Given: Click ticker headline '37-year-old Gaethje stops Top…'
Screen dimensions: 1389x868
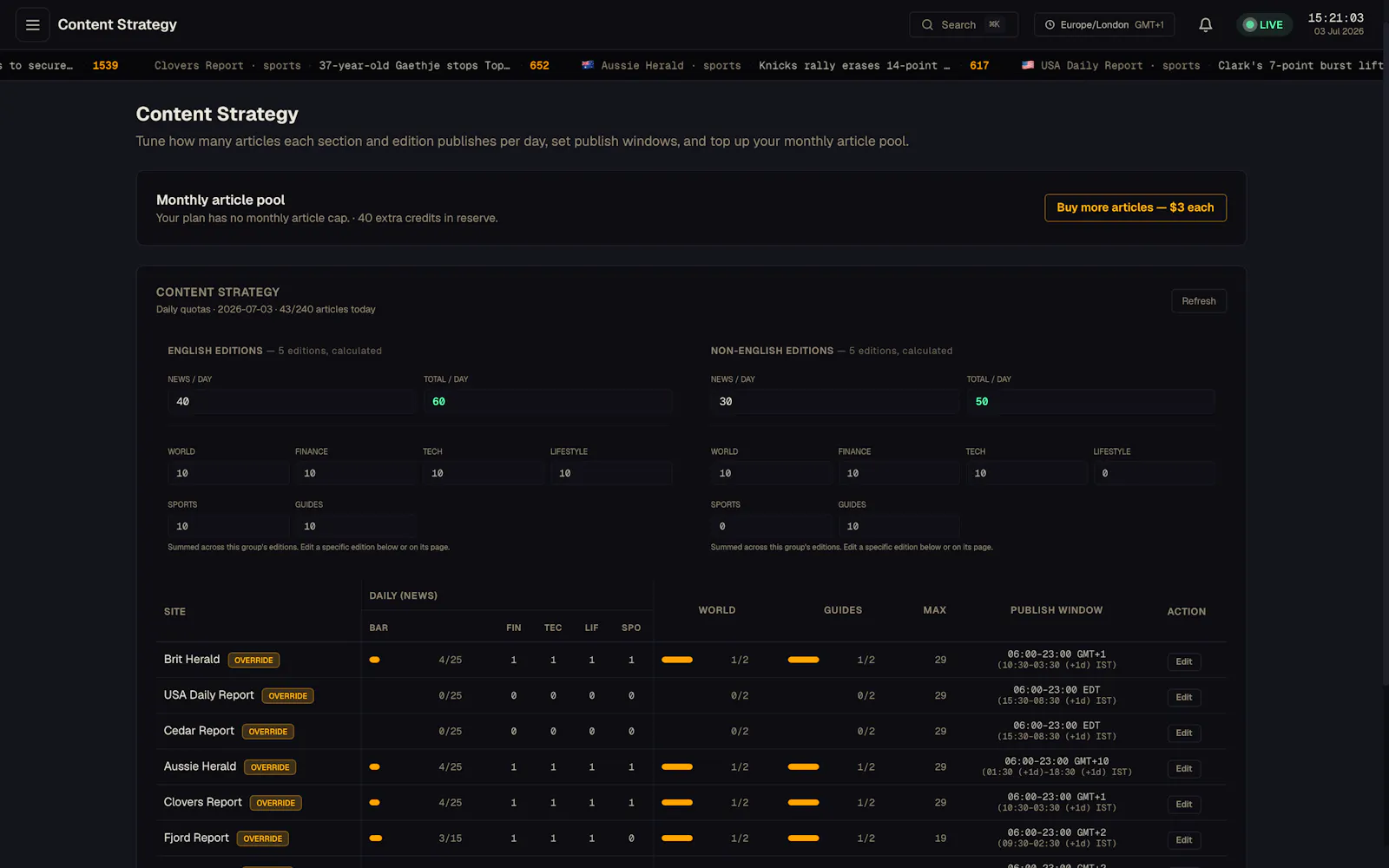Looking at the screenshot, I should tap(414, 65).
